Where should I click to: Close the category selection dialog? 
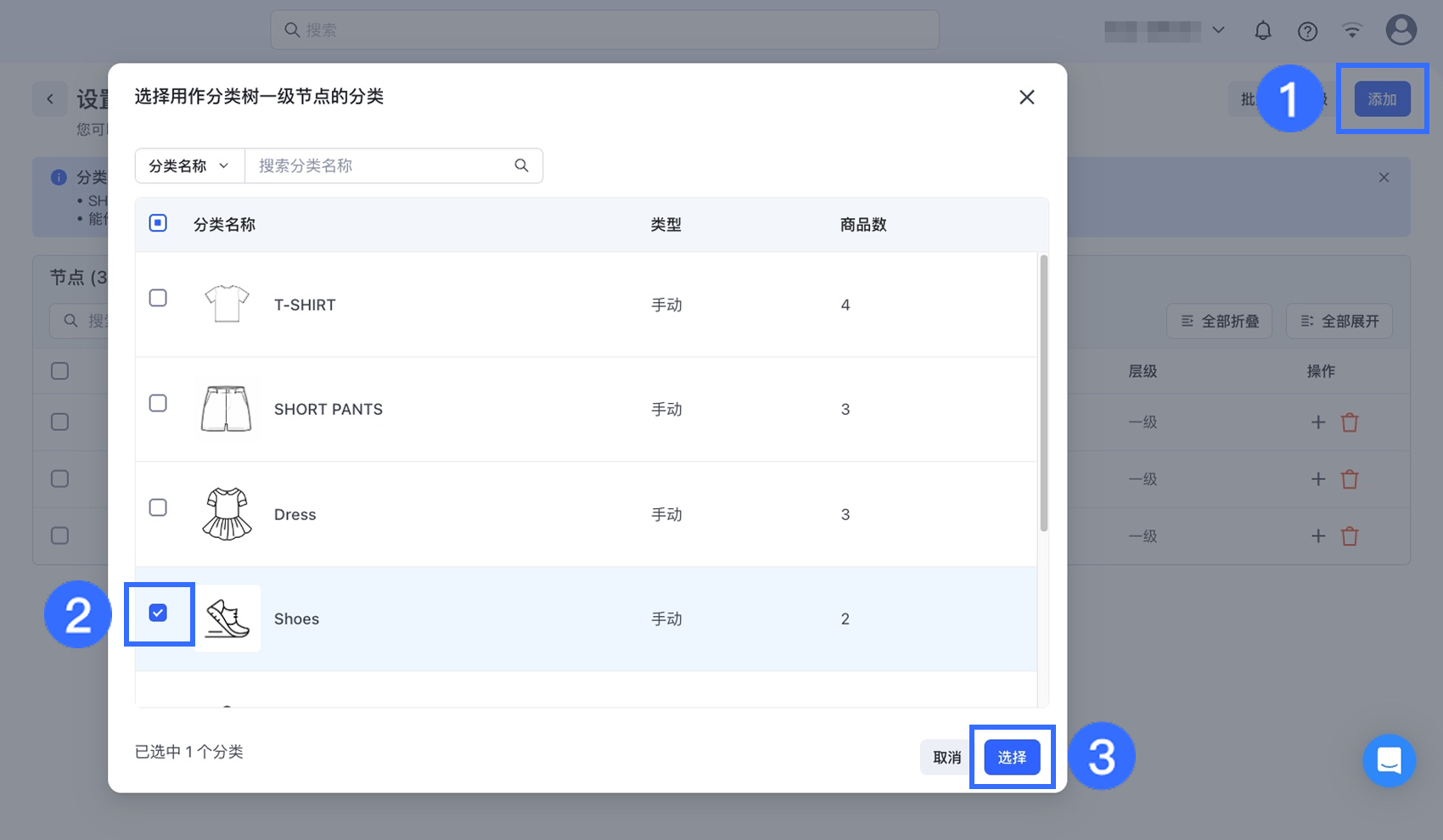pos(1026,98)
